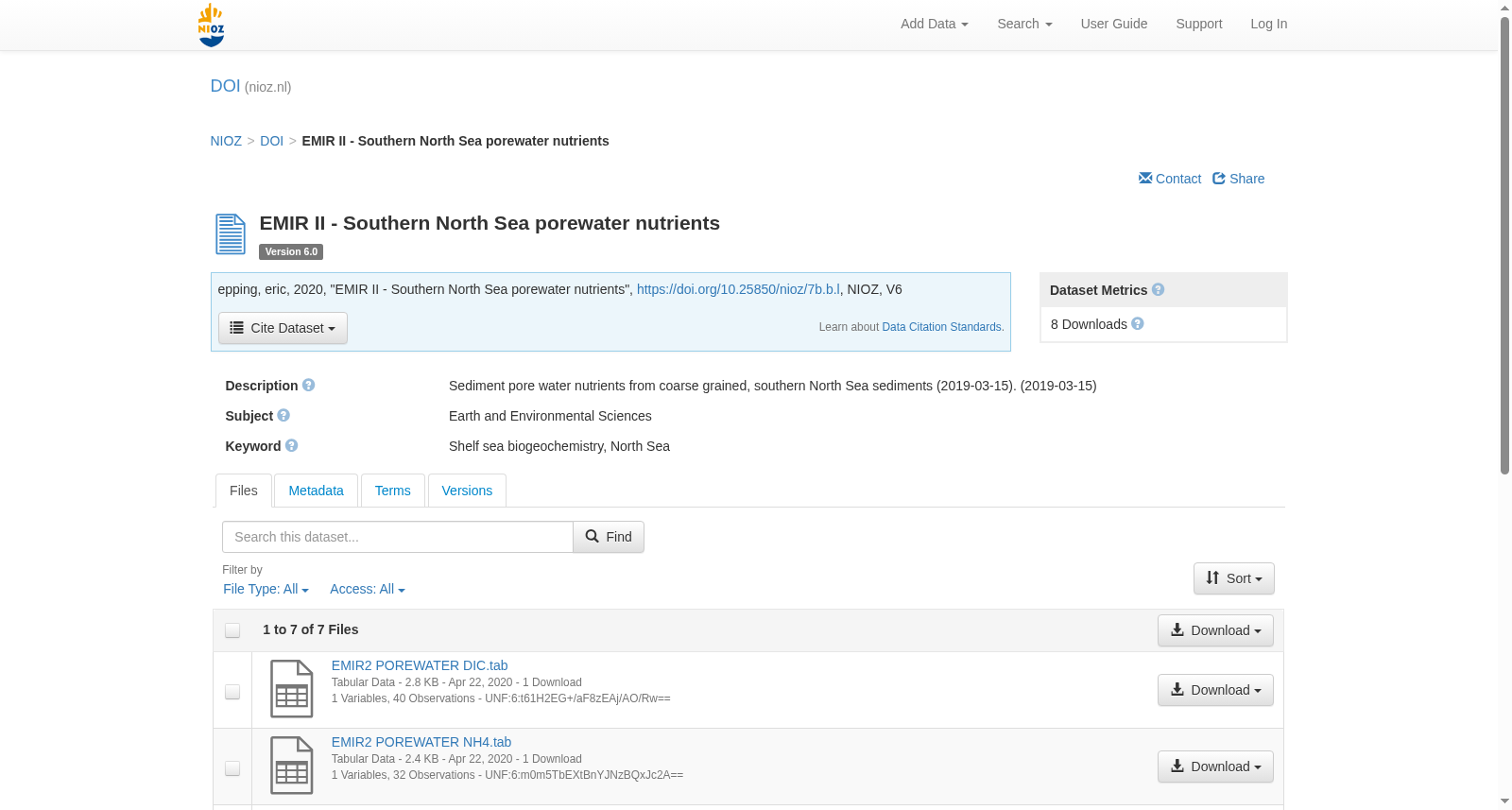Check the EMIR2 POREWATER DIC.tab checkbox
The height and width of the screenshot is (810, 1512).
[232, 692]
